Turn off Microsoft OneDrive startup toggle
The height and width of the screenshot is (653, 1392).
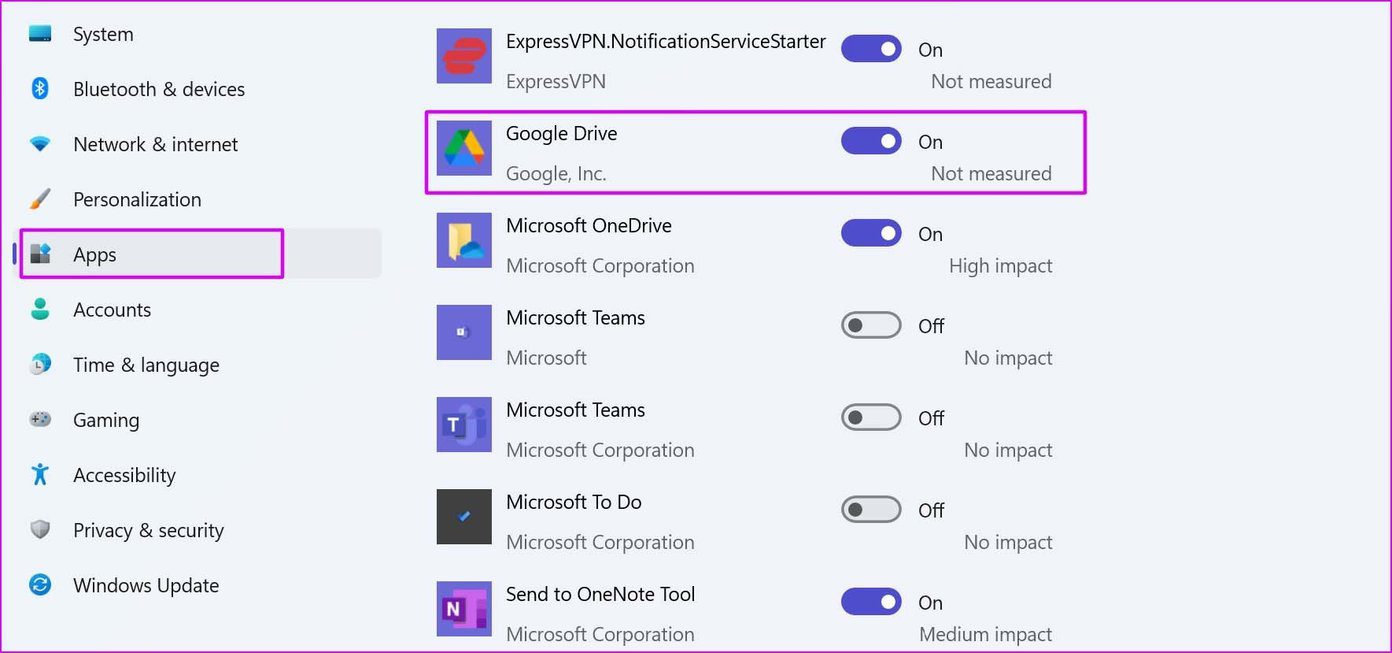click(871, 233)
